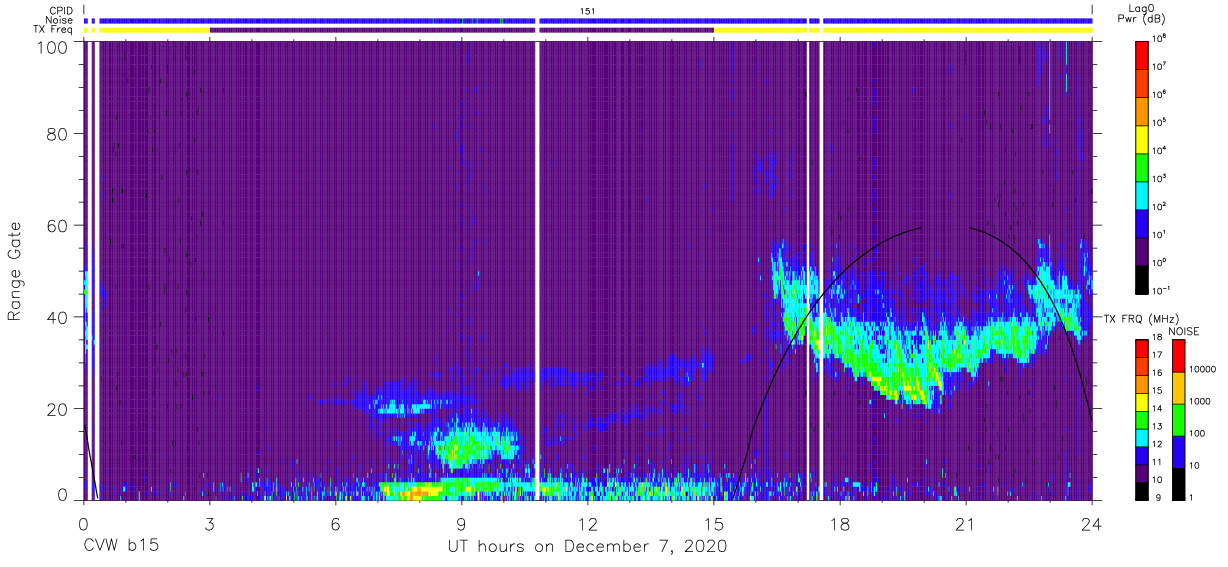Viewport: 1228px width, 567px height.
Task: Click the 'Range Gate' y-axis title
Action: [x=15, y=271]
